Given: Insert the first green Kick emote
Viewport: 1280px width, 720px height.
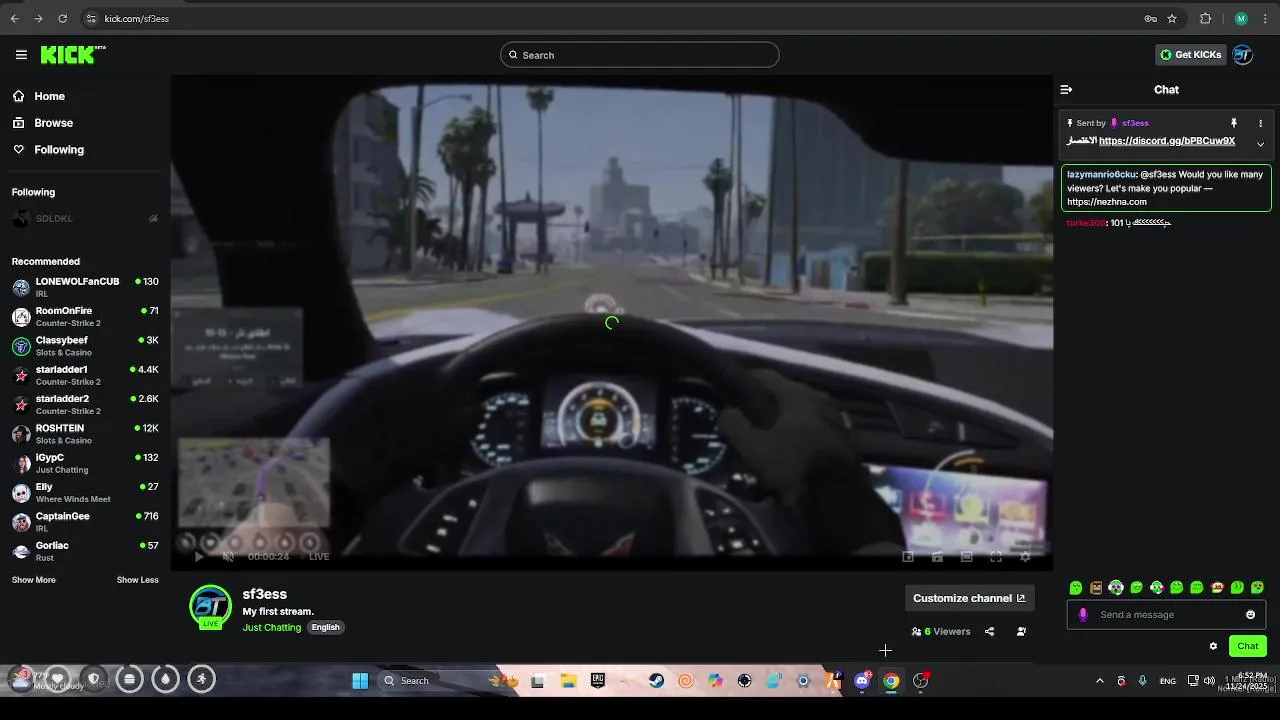Looking at the screenshot, I should click(1076, 588).
